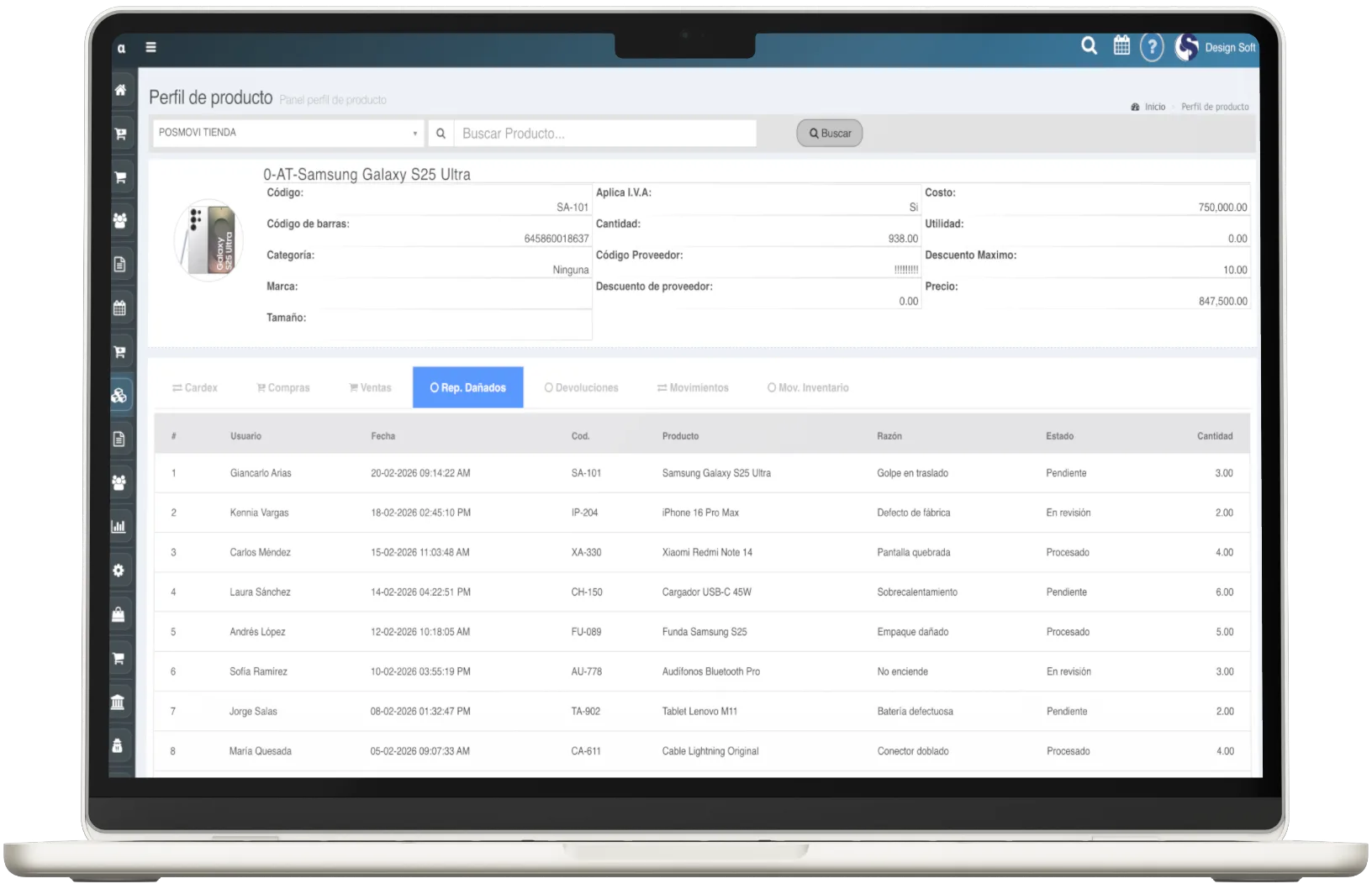Open the Compras tab

click(283, 388)
